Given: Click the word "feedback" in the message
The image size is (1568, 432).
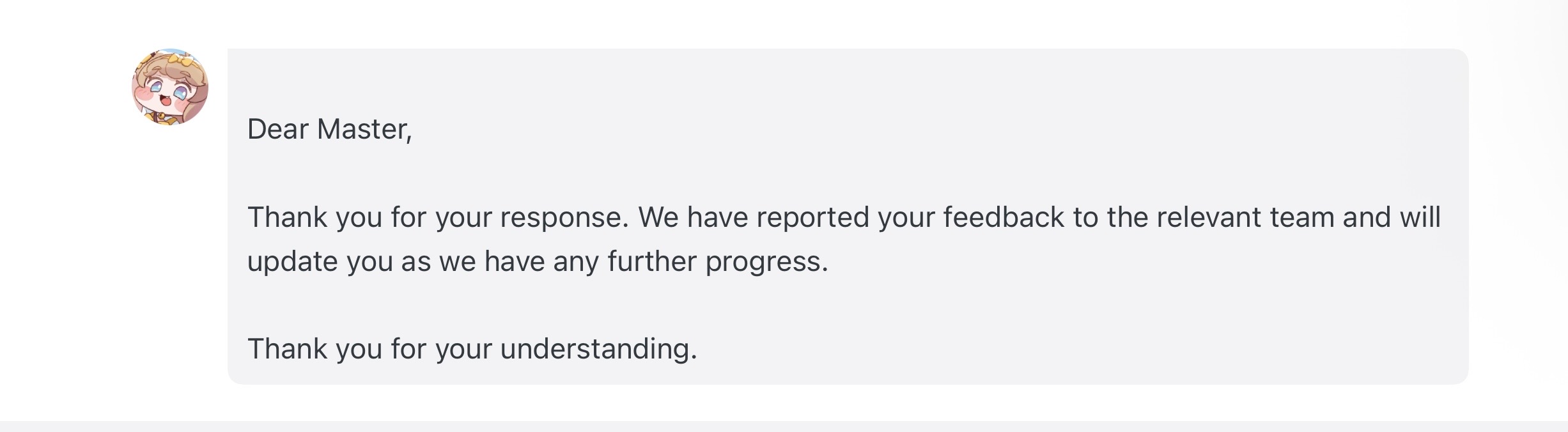Looking at the screenshot, I should [1004, 217].
